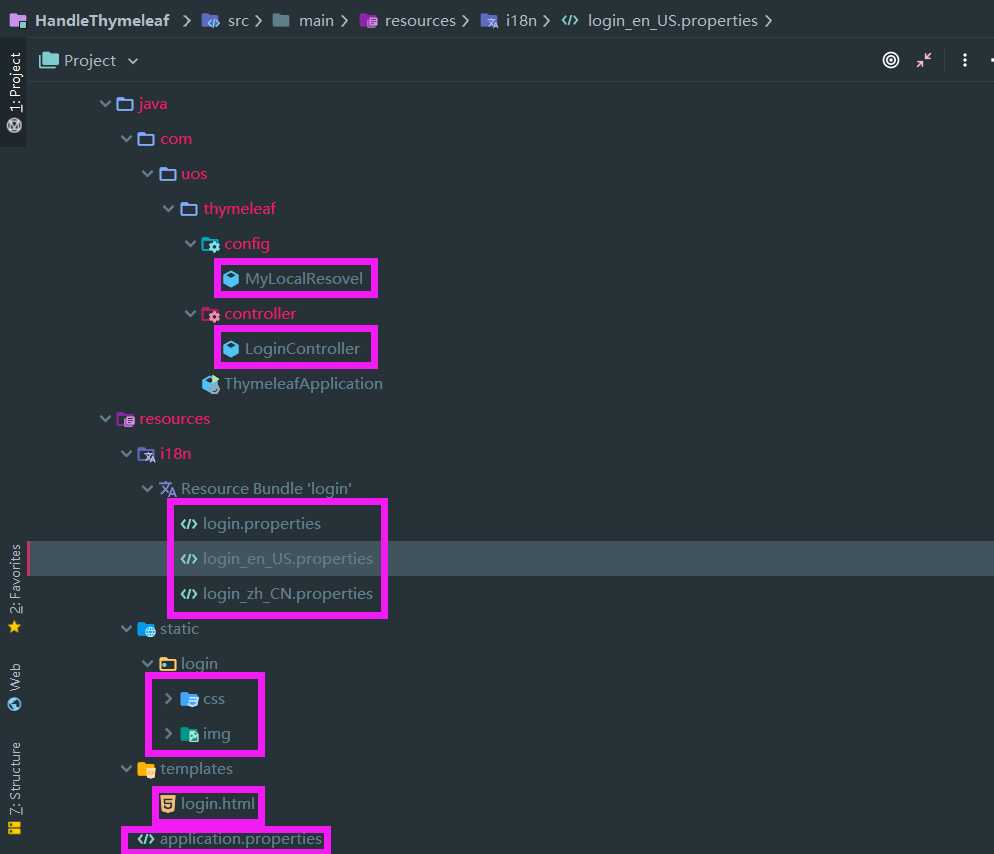Collapse the com package chevron

point(126,138)
